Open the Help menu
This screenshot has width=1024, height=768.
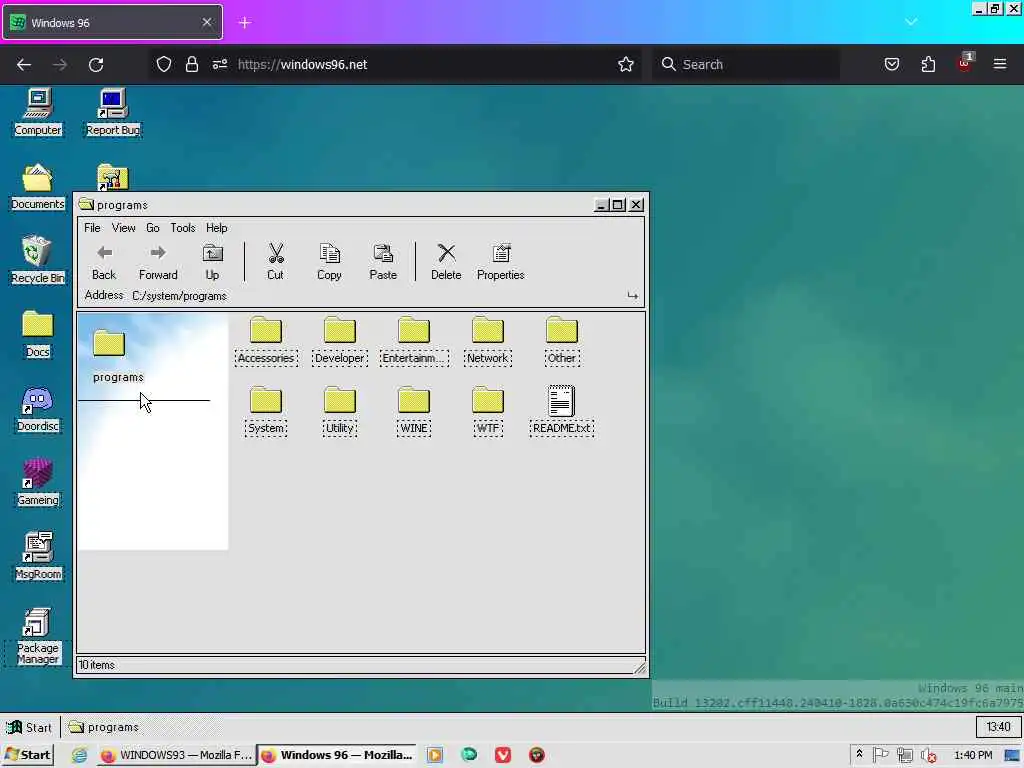coord(217,228)
